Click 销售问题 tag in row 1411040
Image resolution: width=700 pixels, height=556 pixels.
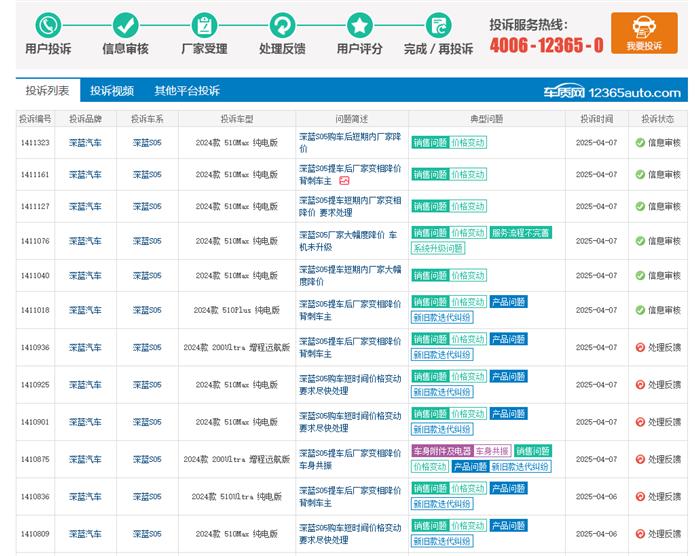pos(430,276)
